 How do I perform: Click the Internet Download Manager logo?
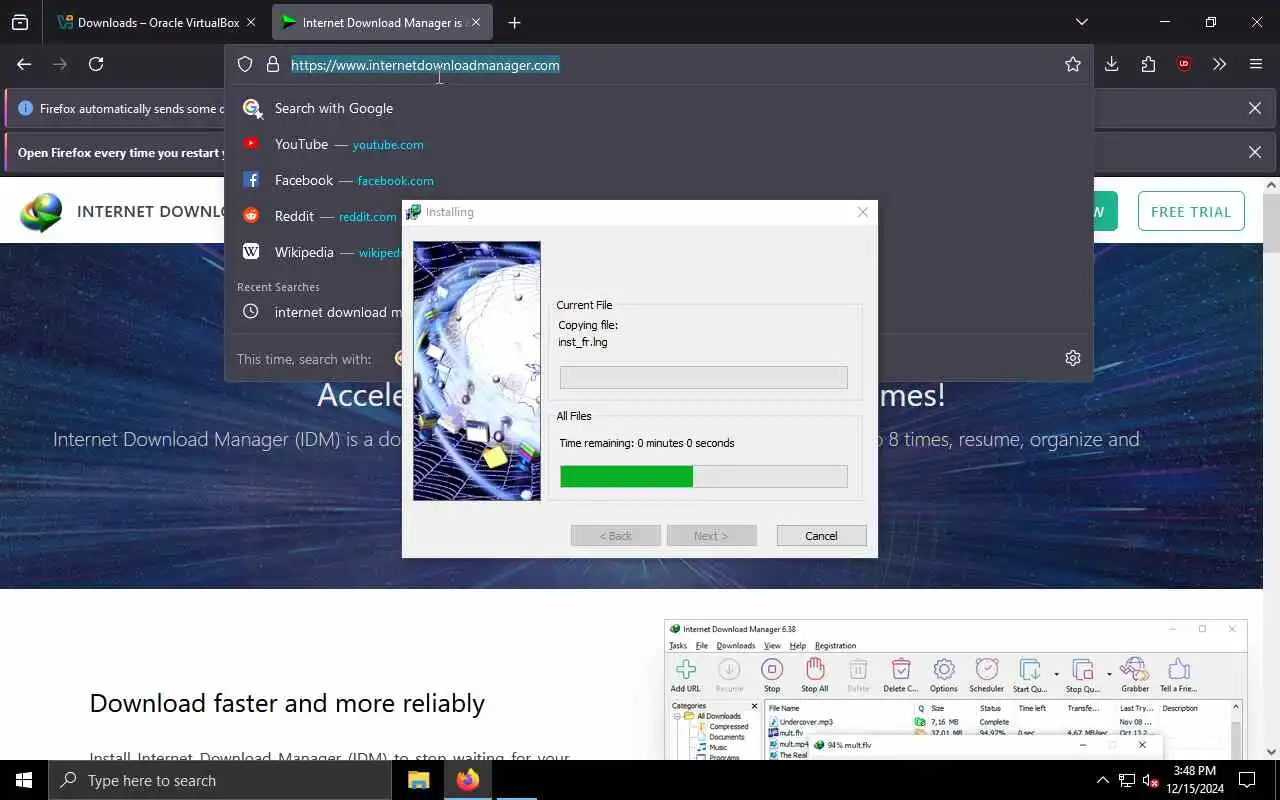point(41,212)
